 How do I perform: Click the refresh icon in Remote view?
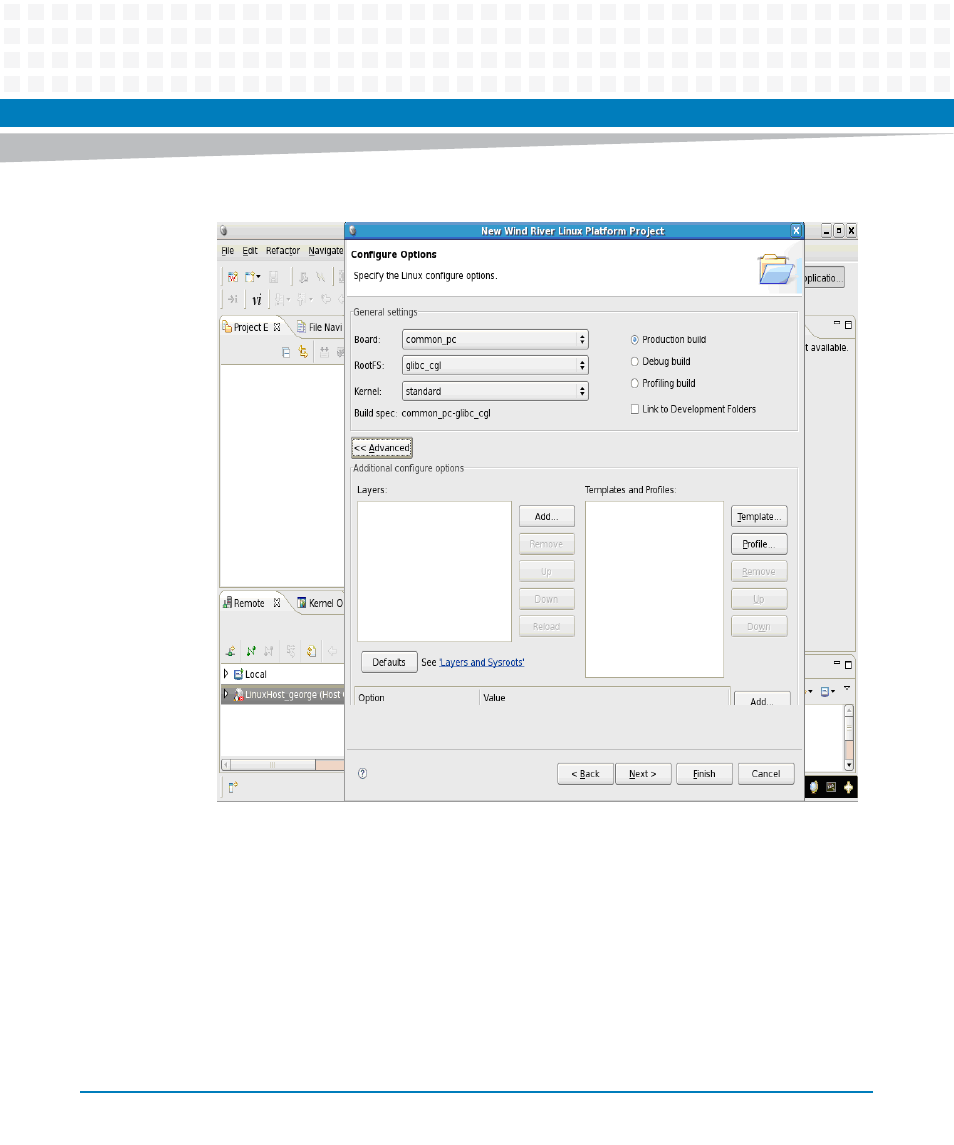tap(311, 651)
